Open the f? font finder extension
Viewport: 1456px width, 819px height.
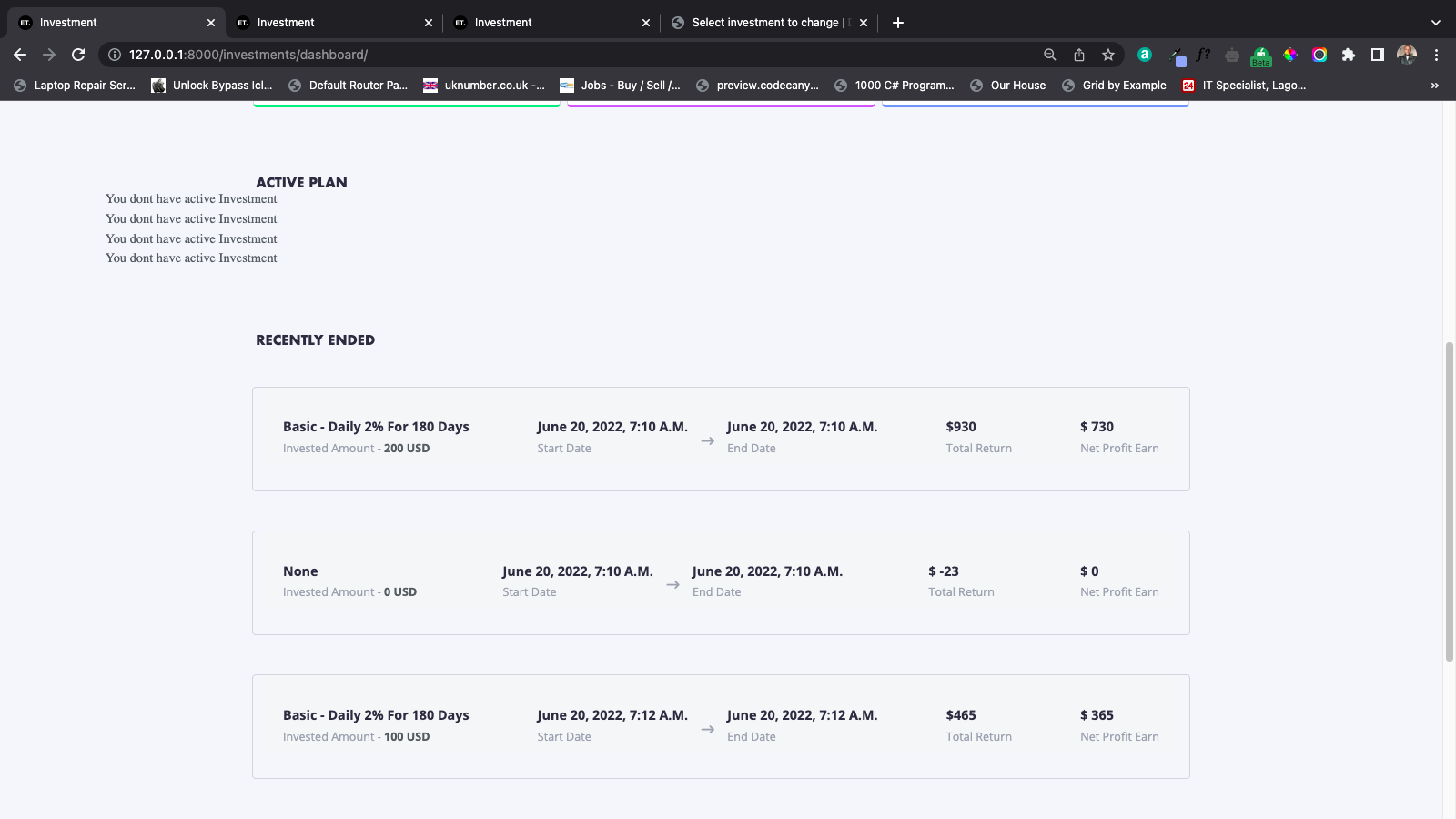click(1203, 55)
